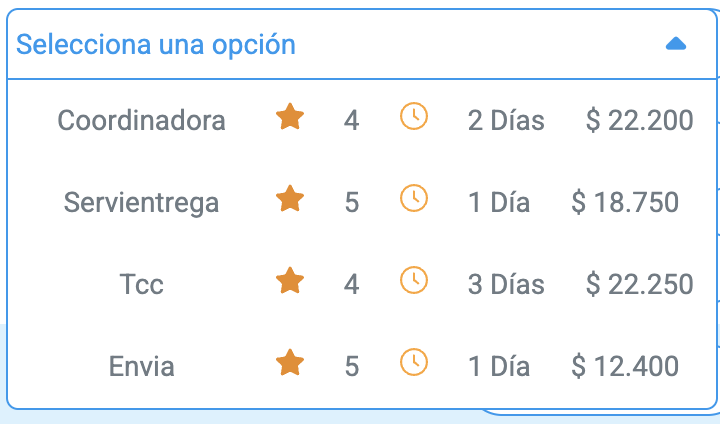This screenshot has width=720, height=424.
Task: Click the star icon beside Coordinadora
Action: click(x=290, y=116)
